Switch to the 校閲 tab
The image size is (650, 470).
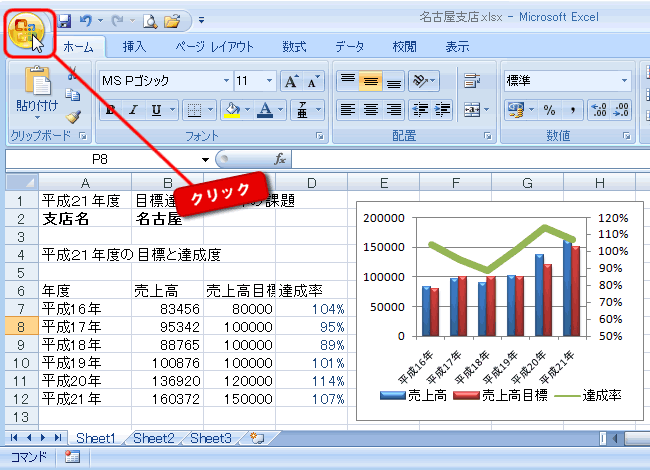tap(404, 46)
